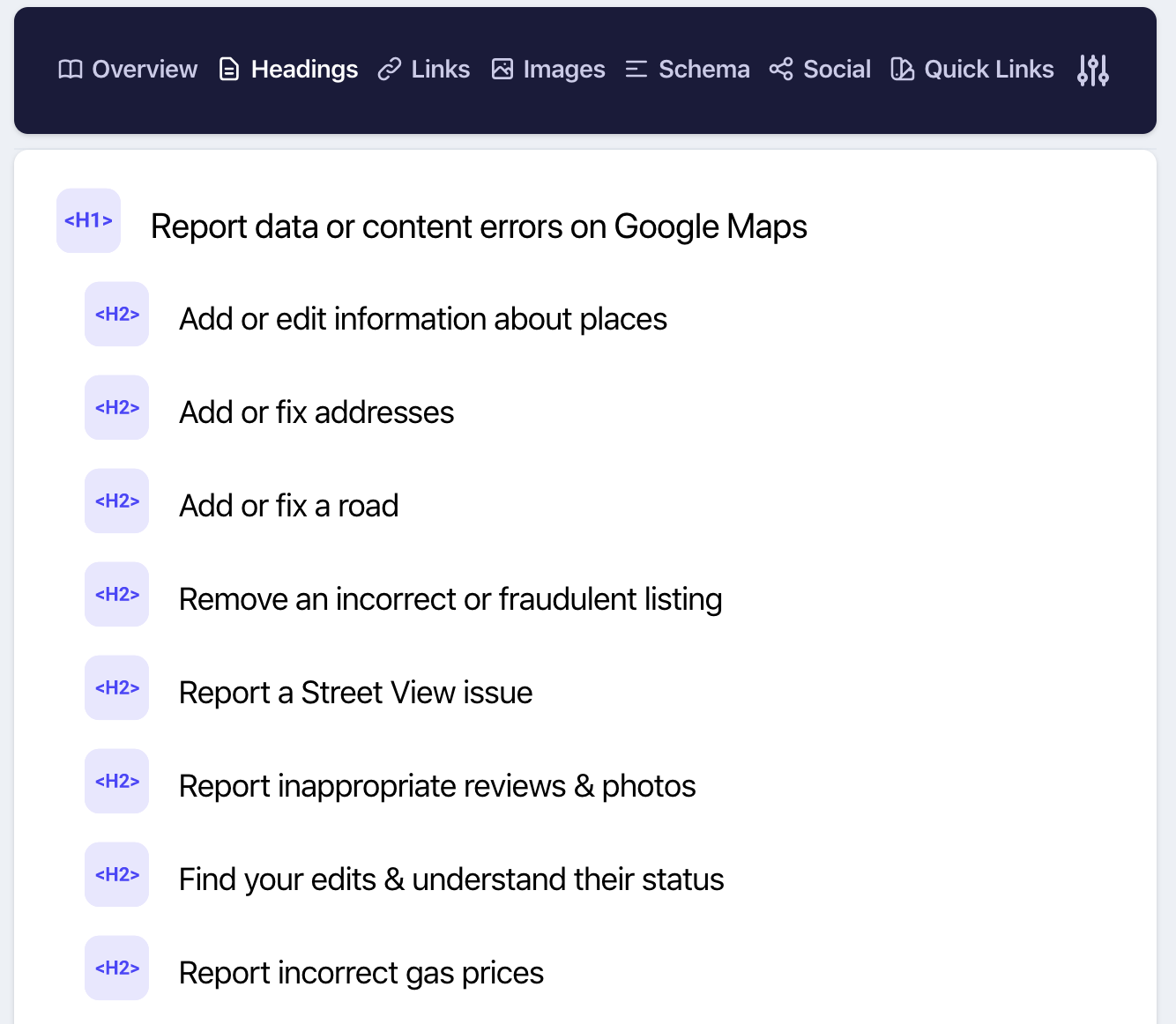Viewport: 1176px width, 1024px height.
Task: Click the Social share icon
Action: point(781,70)
